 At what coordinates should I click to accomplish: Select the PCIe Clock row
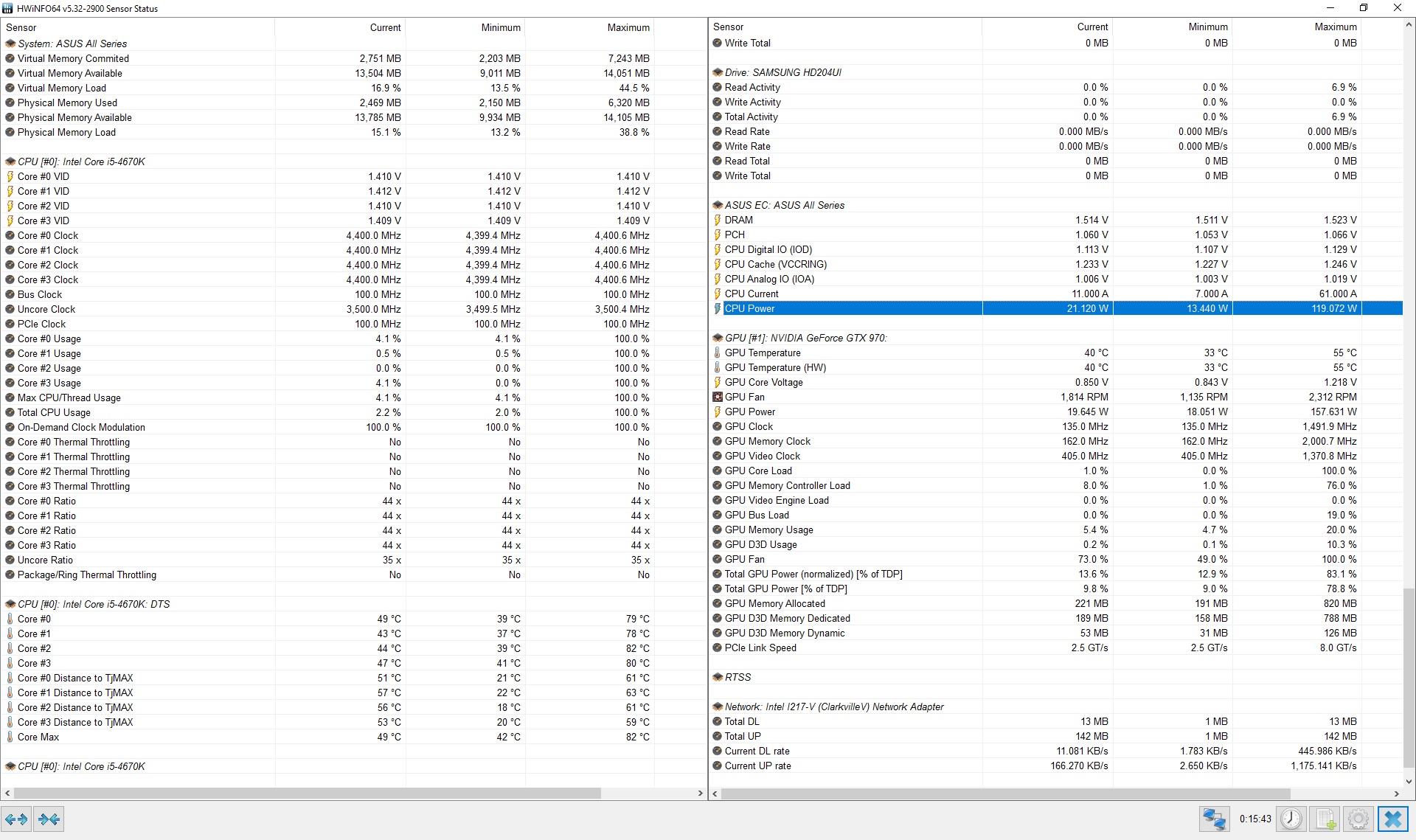click(354, 324)
